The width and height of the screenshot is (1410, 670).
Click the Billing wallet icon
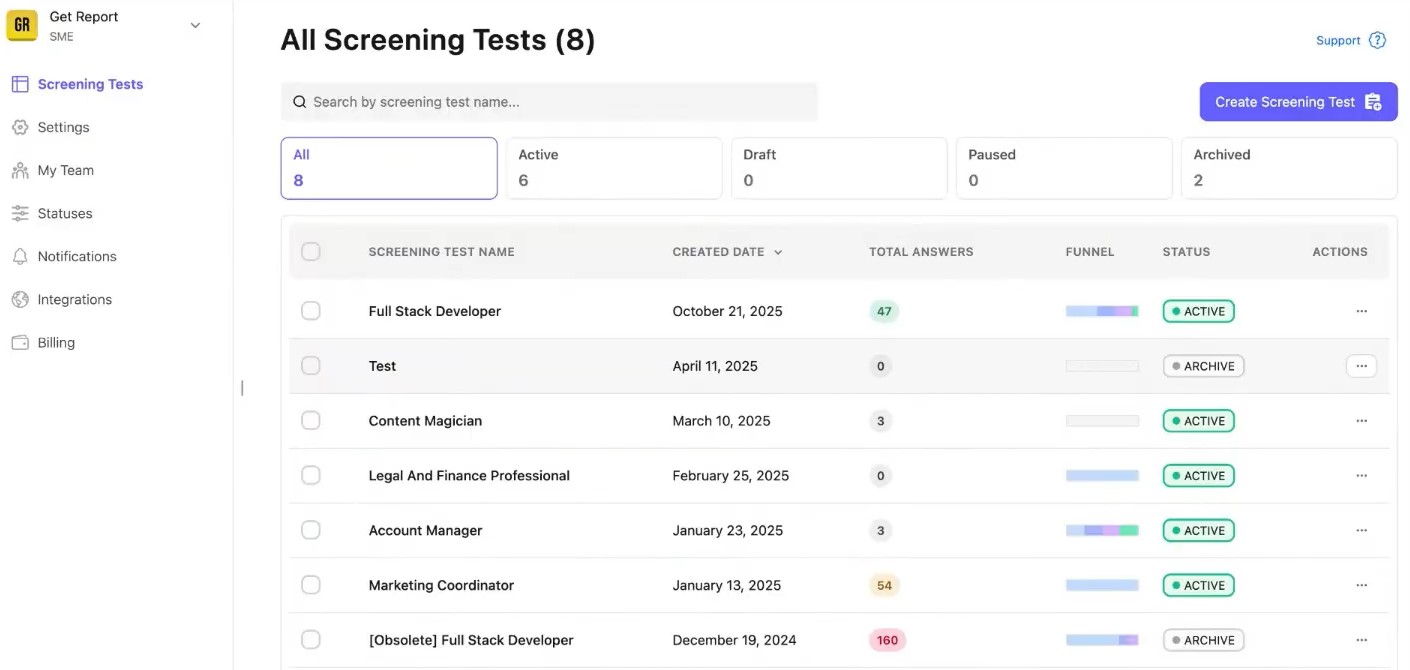click(x=20, y=342)
